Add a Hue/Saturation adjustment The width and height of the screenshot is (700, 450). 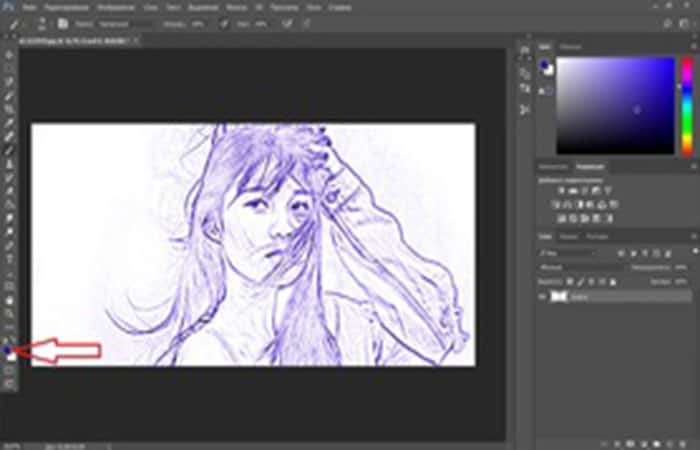point(556,205)
